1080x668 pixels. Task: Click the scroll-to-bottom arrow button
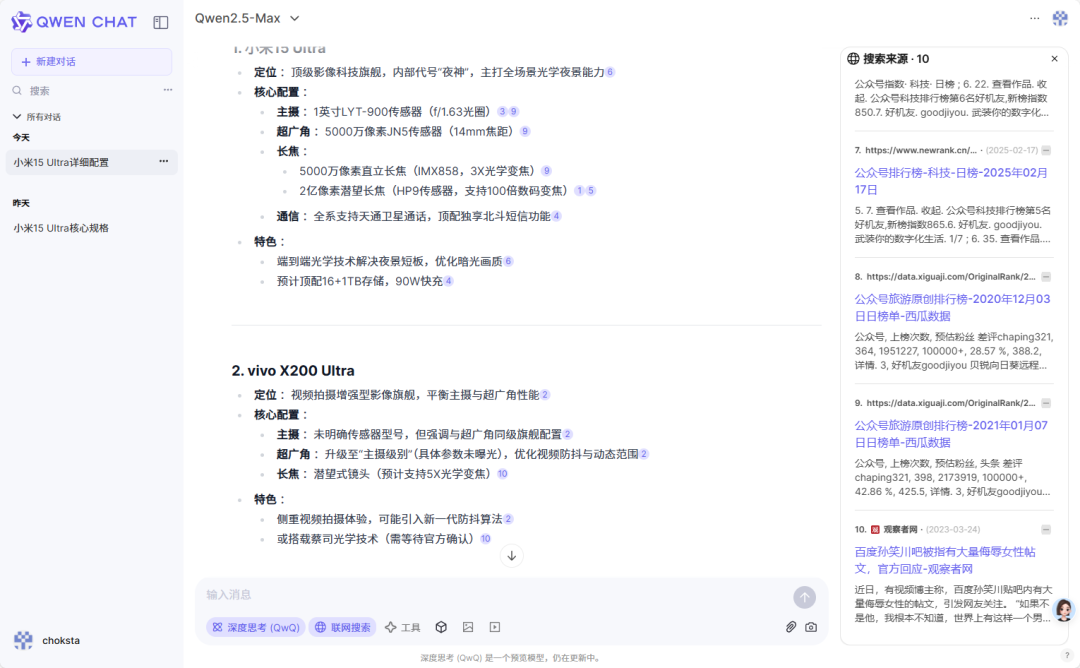coord(512,556)
